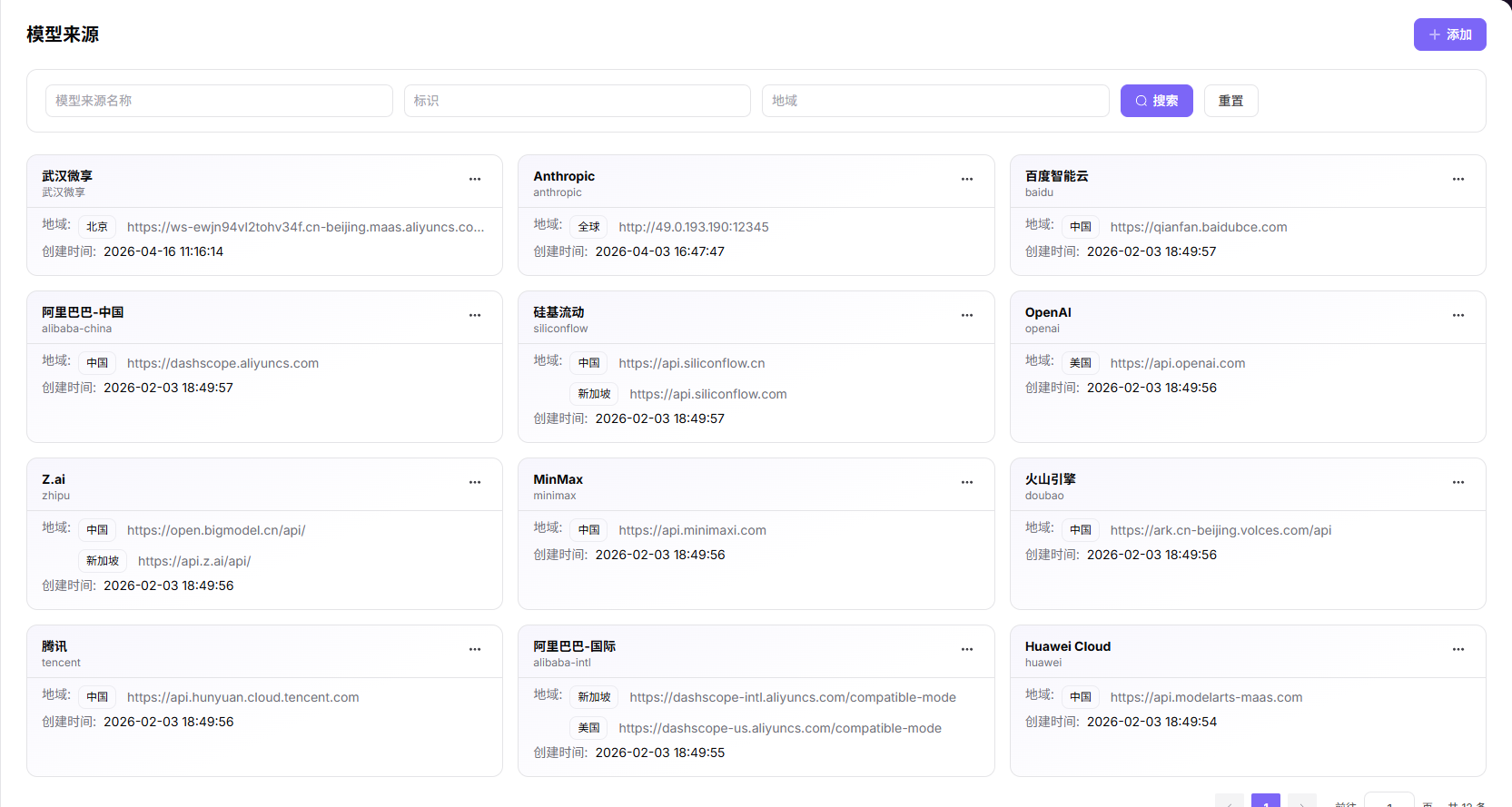Image resolution: width=1512 pixels, height=807 pixels.
Task: Open the more options menu for 腾讯
Action: click(x=475, y=649)
